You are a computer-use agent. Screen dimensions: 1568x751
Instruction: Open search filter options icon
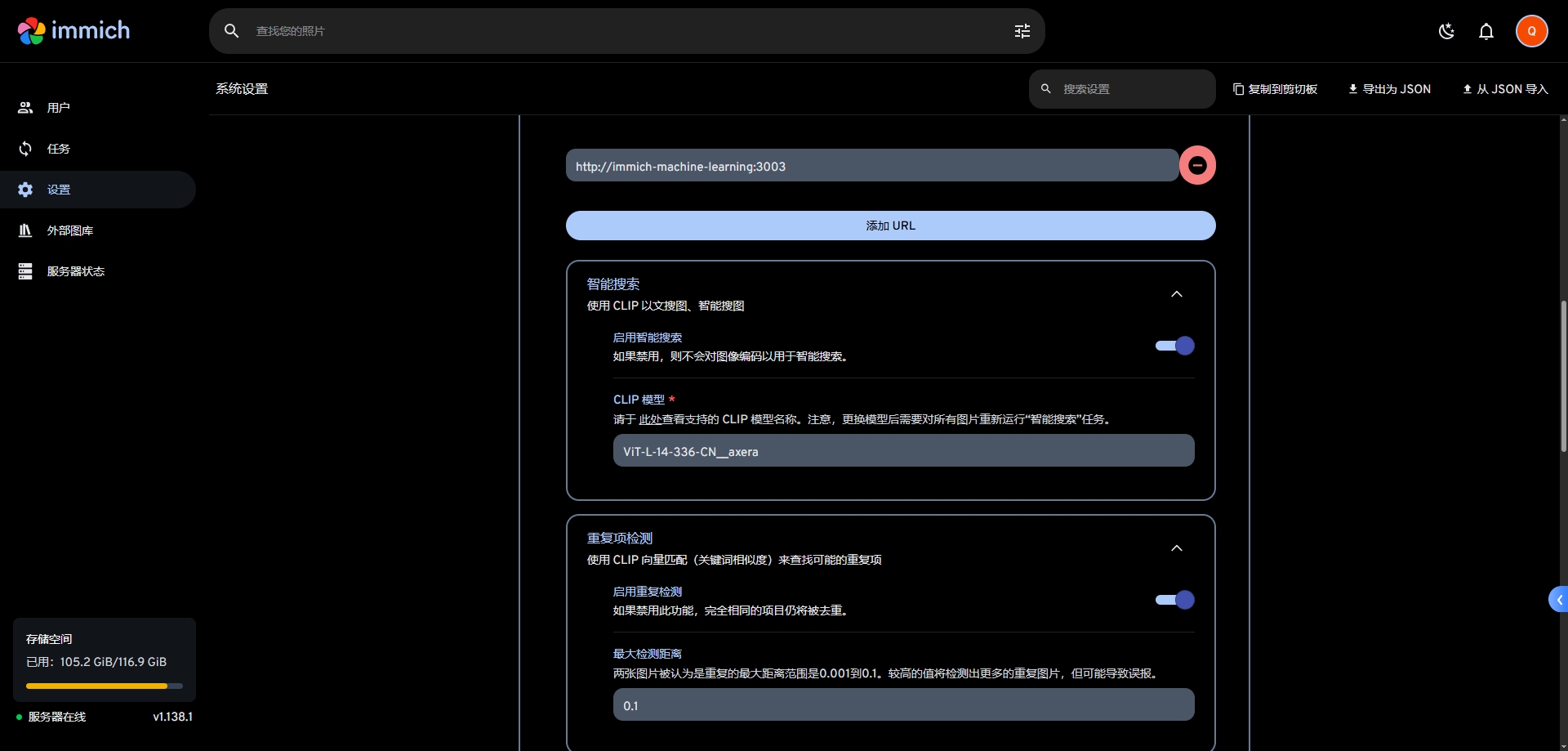click(x=1022, y=31)
